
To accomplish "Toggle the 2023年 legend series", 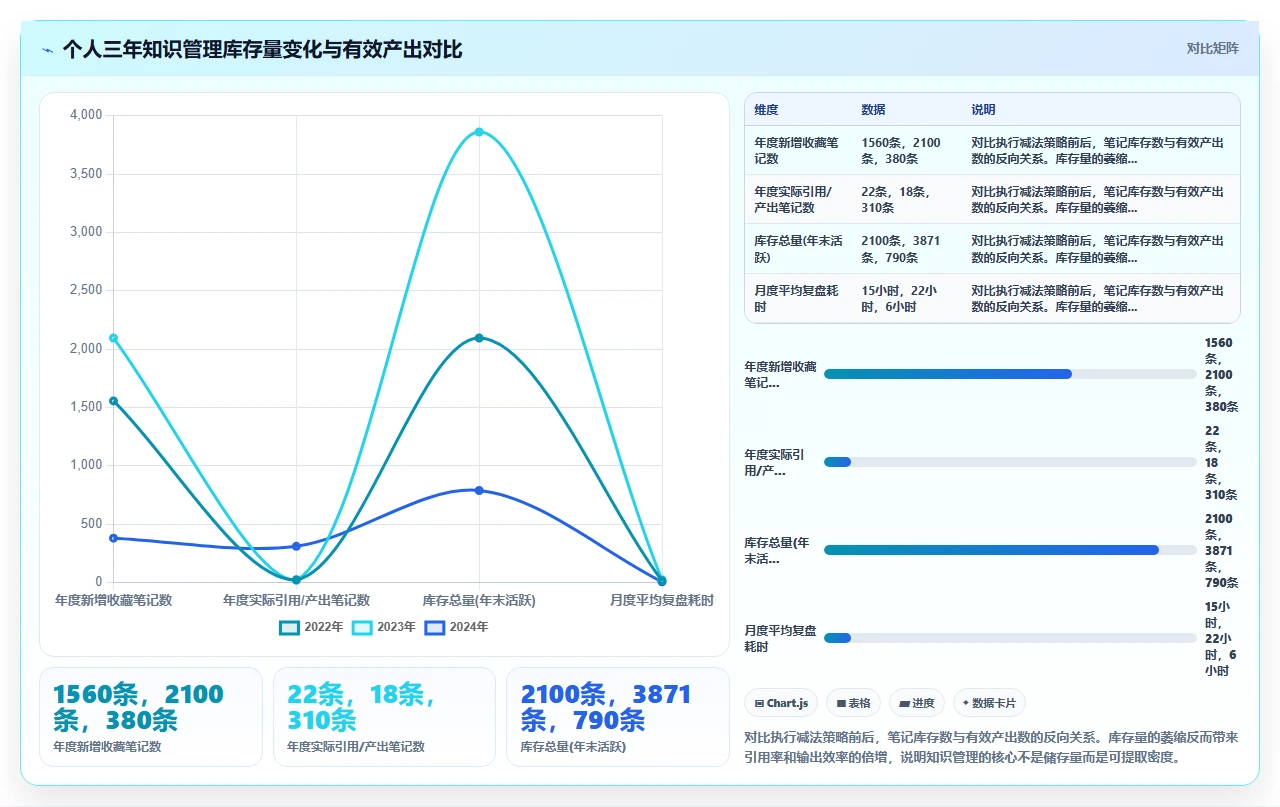I will click(384, 627).
